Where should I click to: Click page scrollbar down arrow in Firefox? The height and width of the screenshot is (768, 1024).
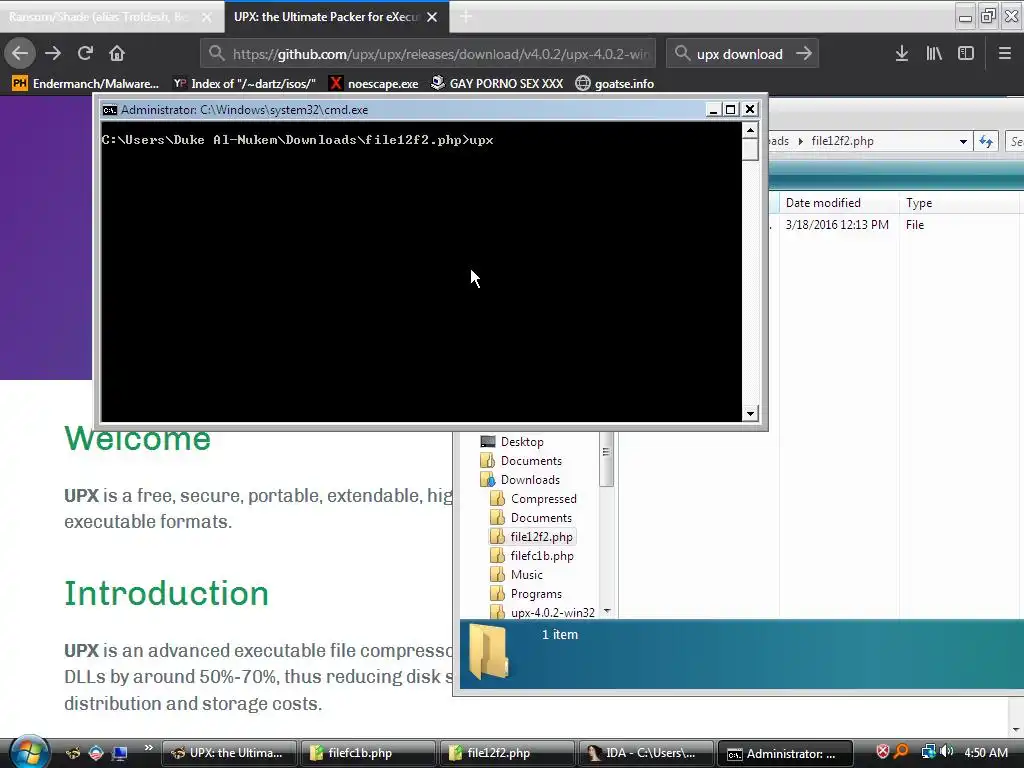pos(1016,729)
